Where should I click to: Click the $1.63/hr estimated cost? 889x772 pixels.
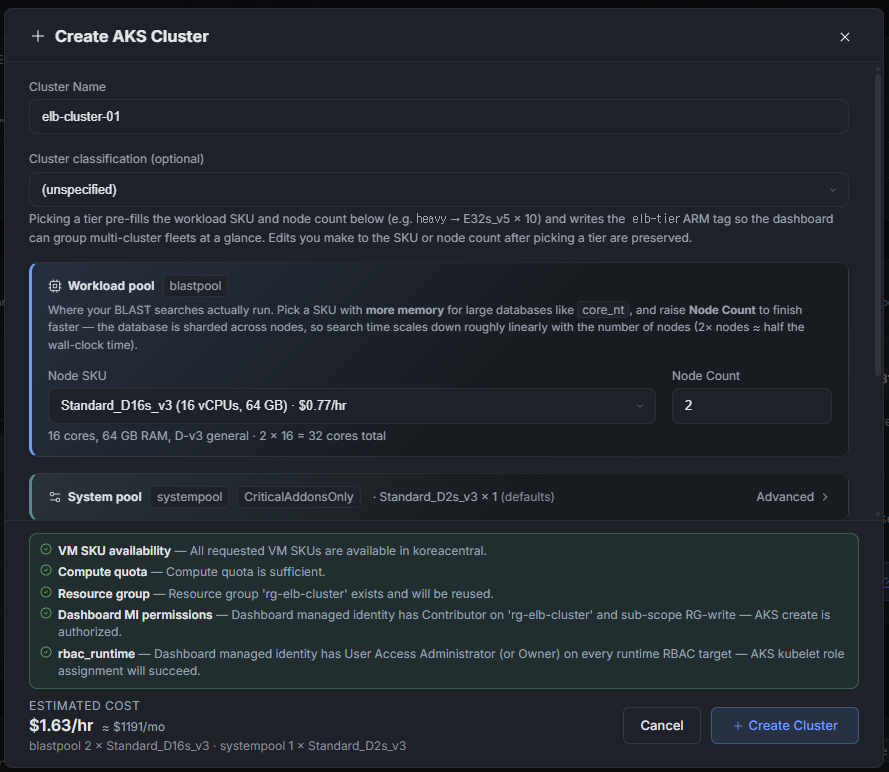click(x=61, y=726)
